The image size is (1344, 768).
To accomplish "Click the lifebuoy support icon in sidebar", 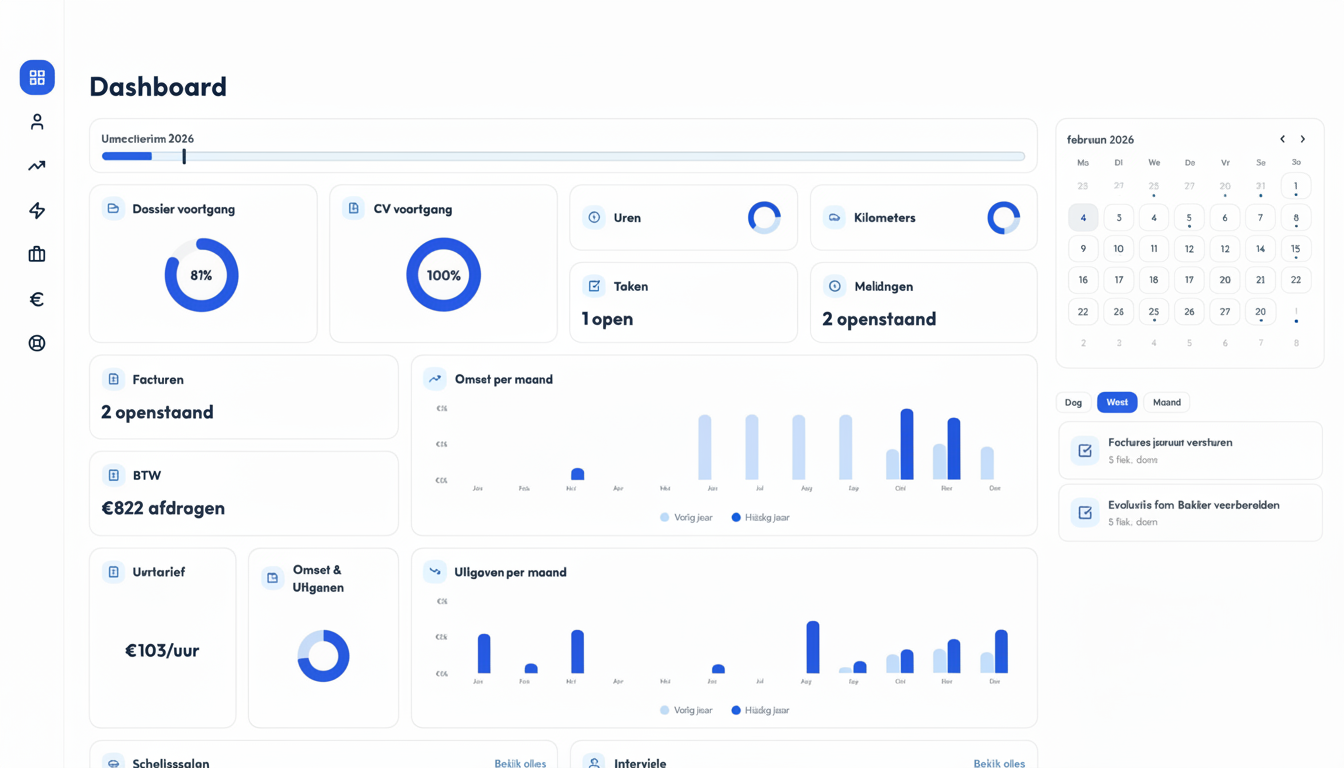I will pyautogui.click(x=37, y=343).
